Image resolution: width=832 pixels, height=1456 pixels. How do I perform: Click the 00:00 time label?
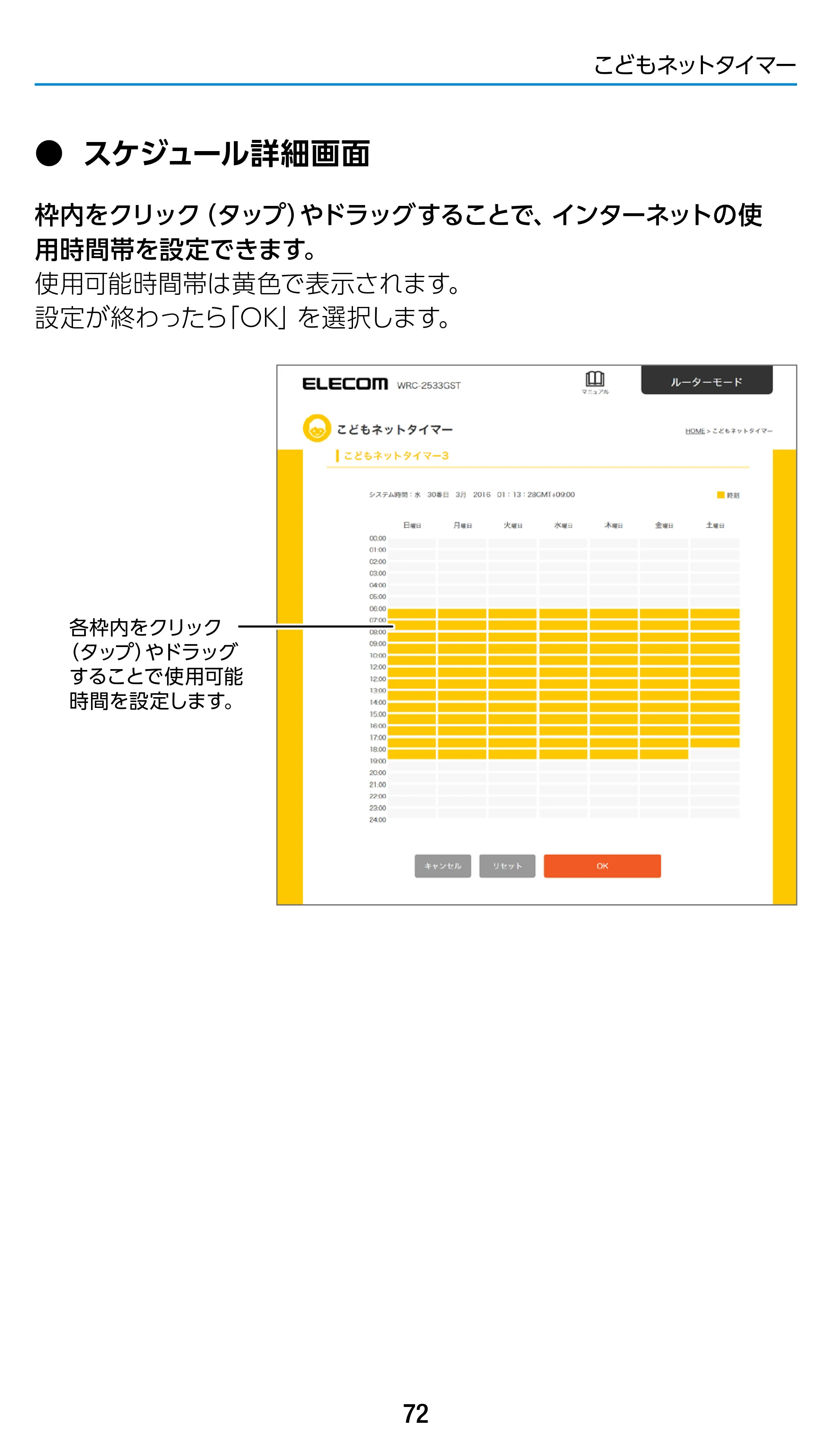click(378, 538)
